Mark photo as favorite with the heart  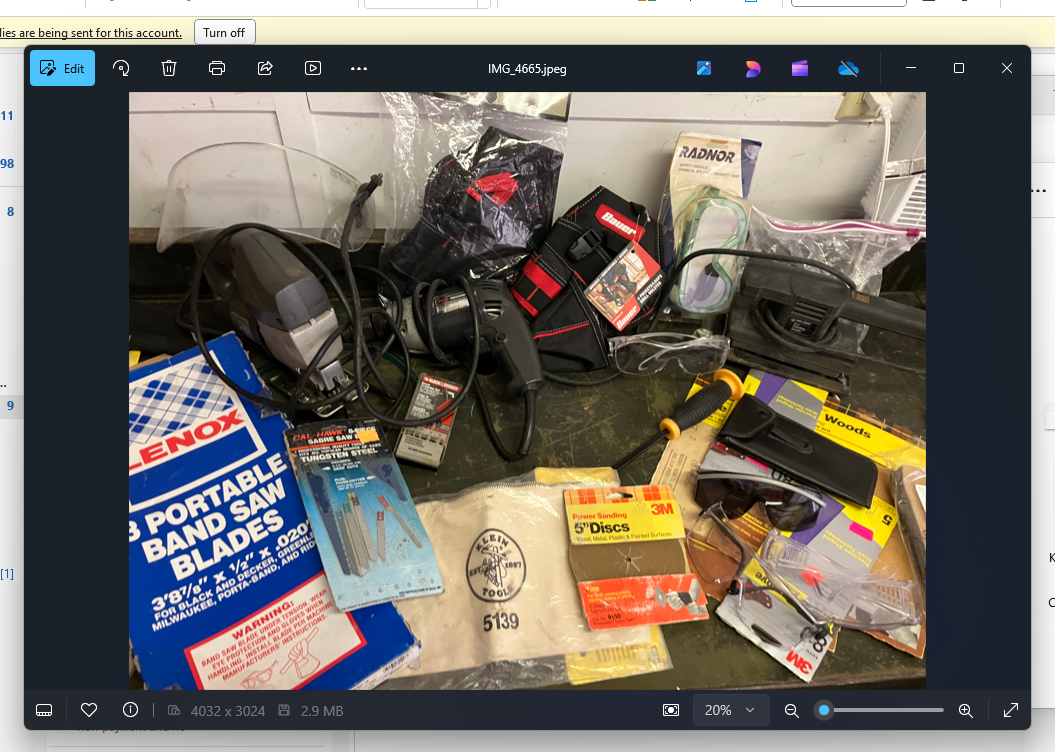89,710
